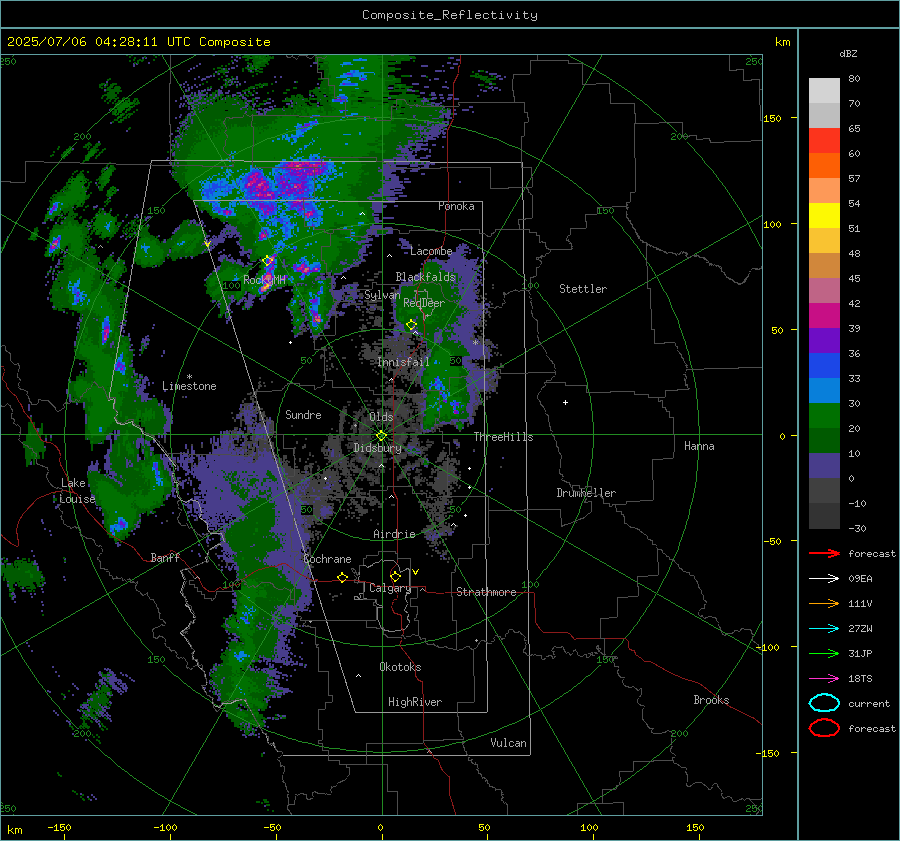Click the storm cell northwest of ThreeHills

[445, 393]
